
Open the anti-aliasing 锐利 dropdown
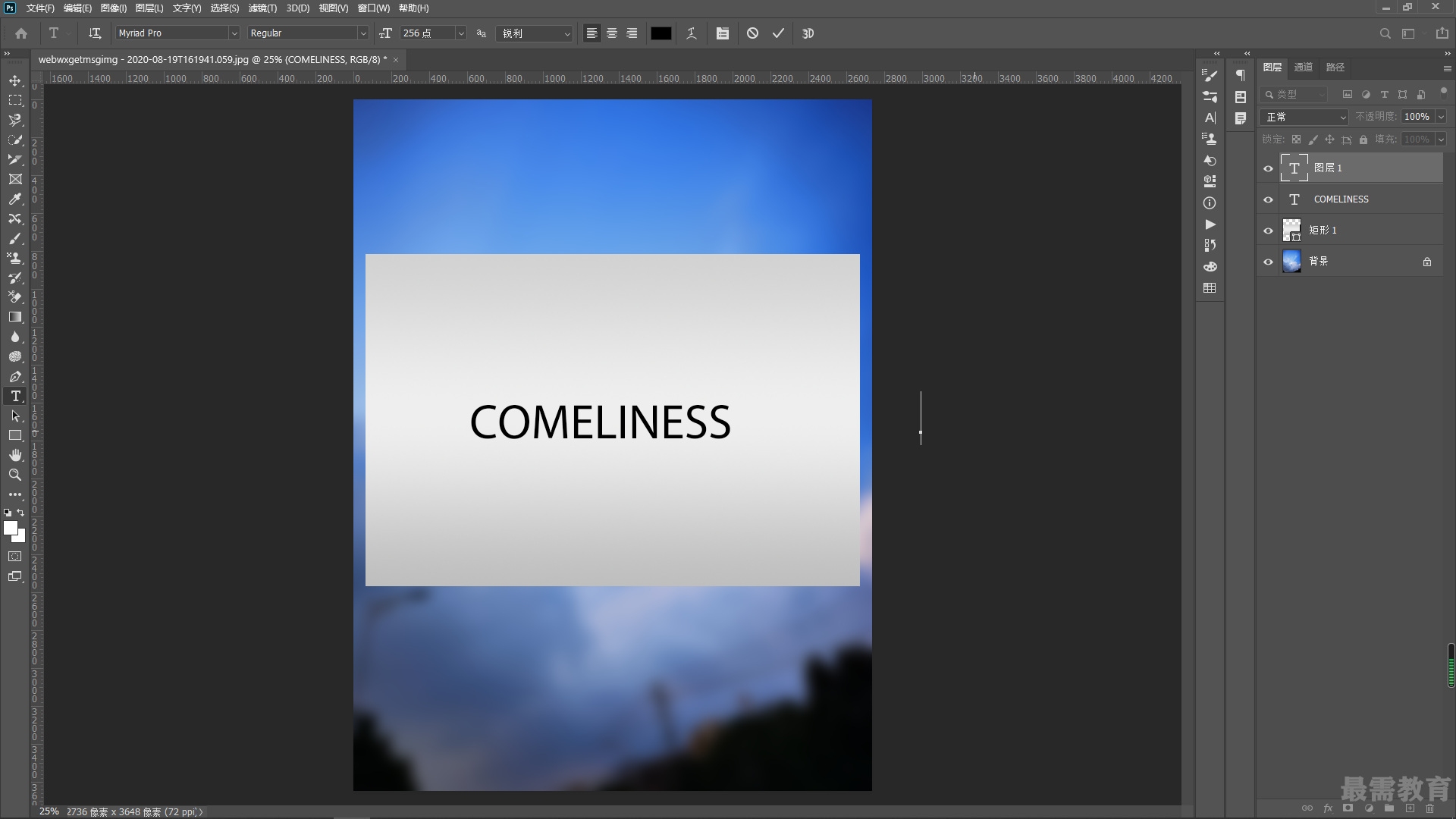tap(535, 33)
